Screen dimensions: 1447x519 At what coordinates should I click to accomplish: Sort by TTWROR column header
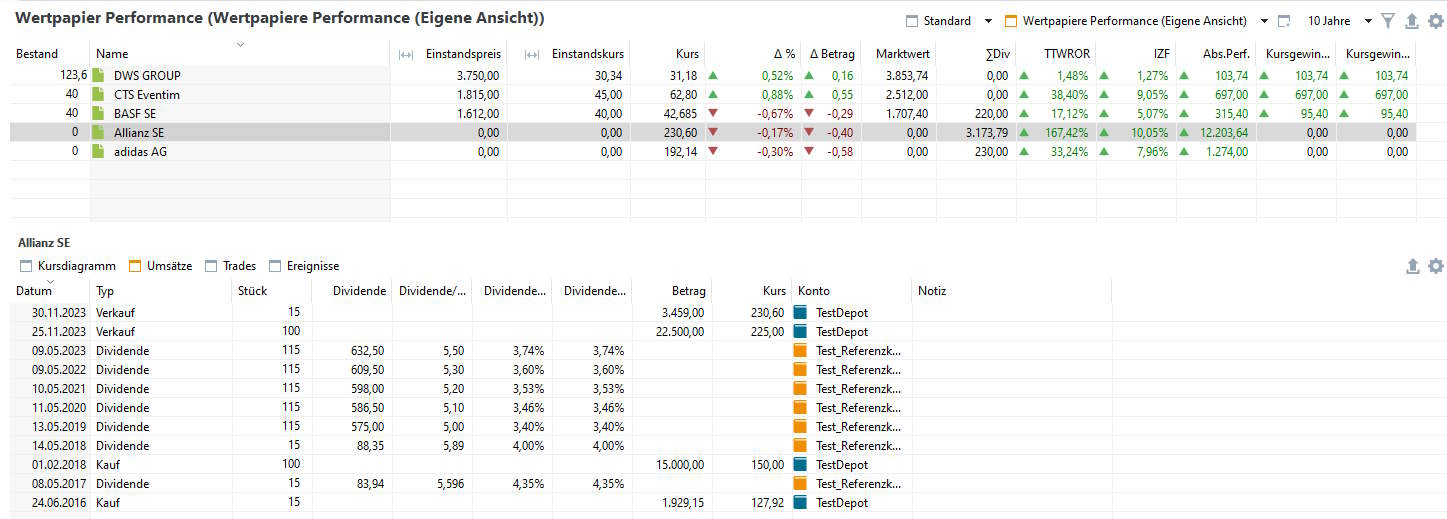pos(1067,54)
